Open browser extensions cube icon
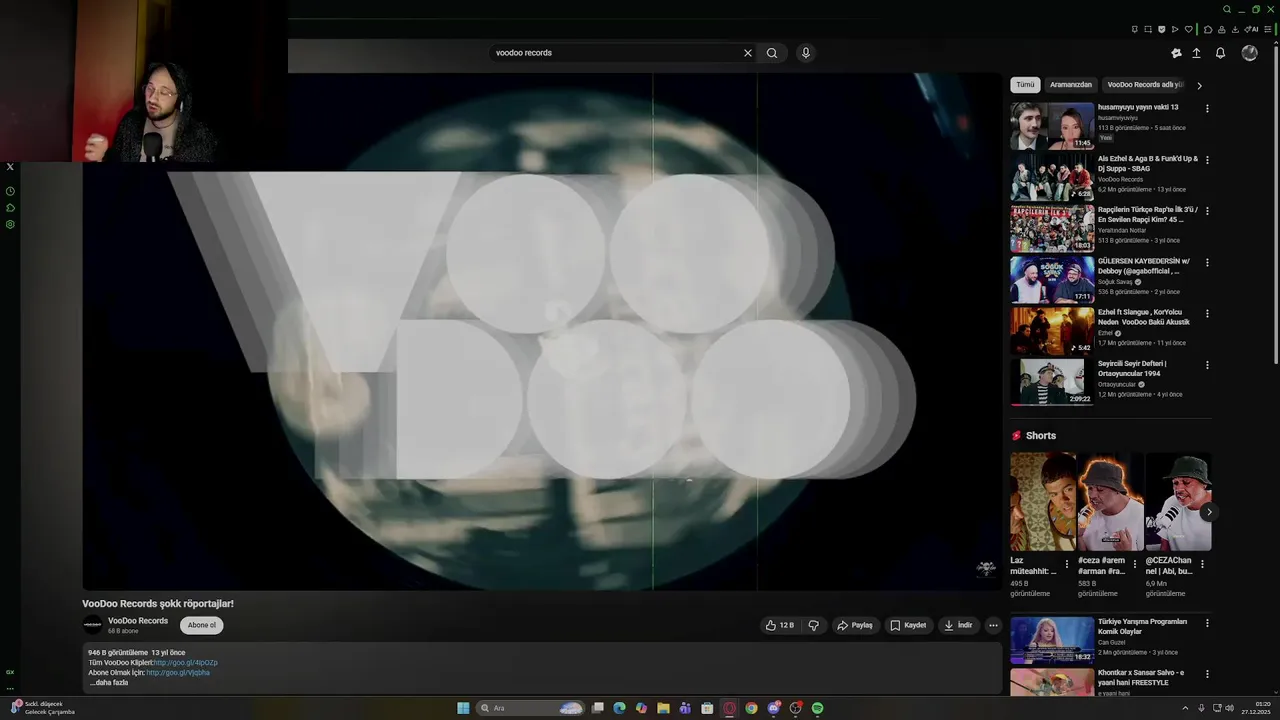 (1208, 29)
